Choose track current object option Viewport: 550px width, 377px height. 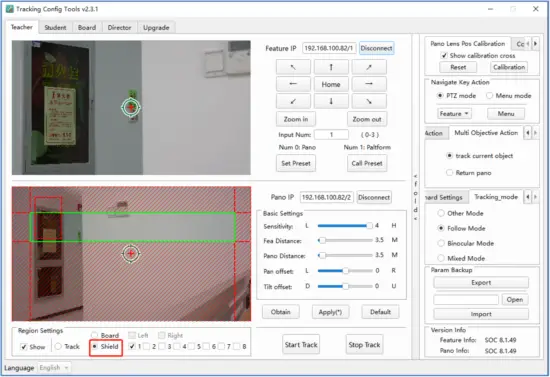[x=449, y=156]
